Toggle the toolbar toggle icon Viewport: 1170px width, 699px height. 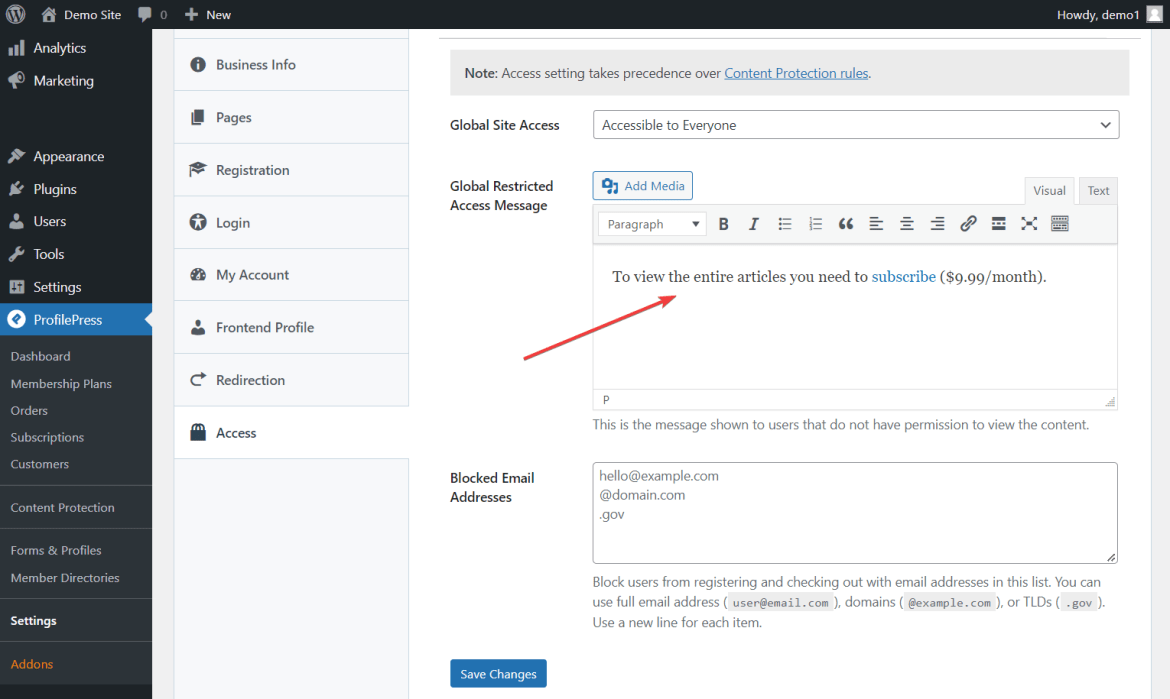coord(1060,224)
